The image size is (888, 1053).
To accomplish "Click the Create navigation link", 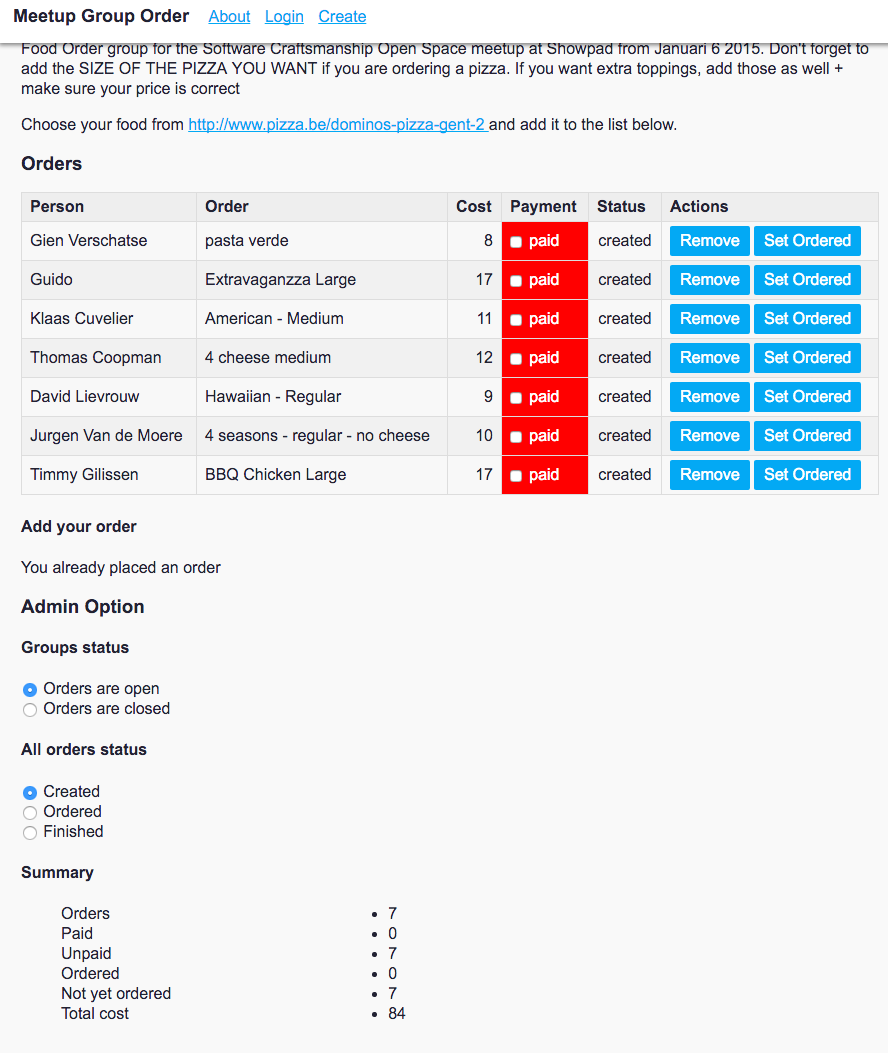I will point(342,16).
